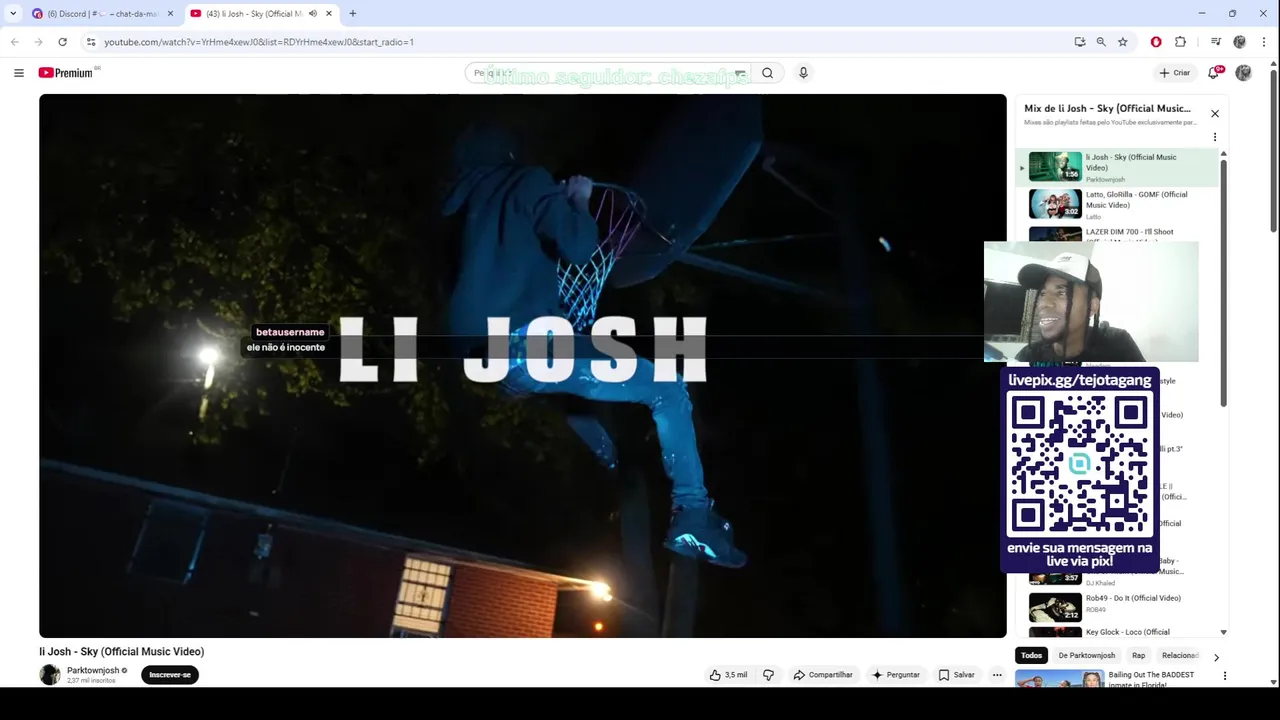
Task: Mute the YouTube tab via speaker icon
Action: [x=313, y=14]
